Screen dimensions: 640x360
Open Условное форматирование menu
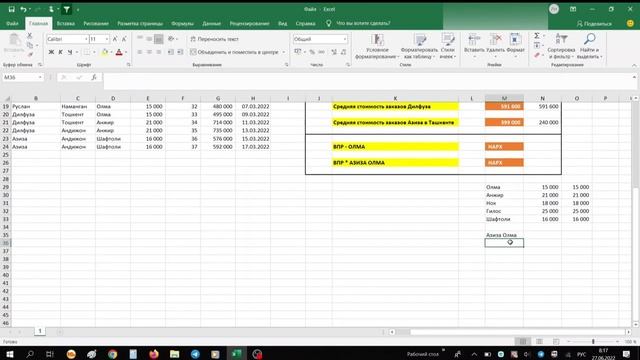point(377,46)
